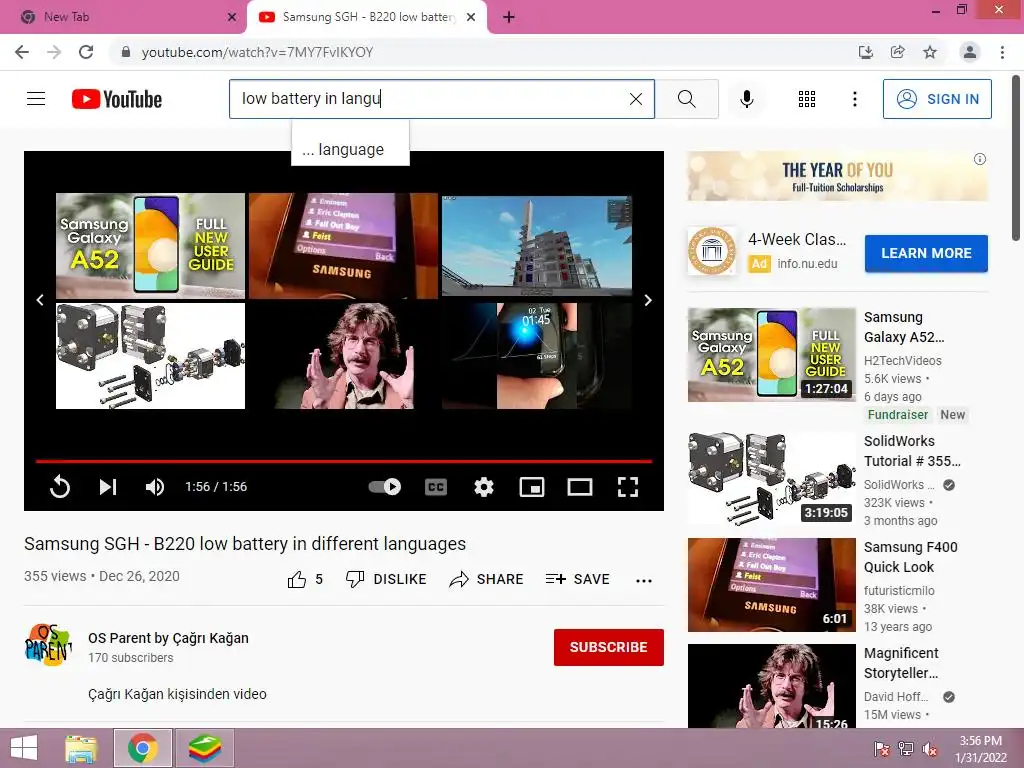Select the '... language' search suggestion

tap(350, 150)
